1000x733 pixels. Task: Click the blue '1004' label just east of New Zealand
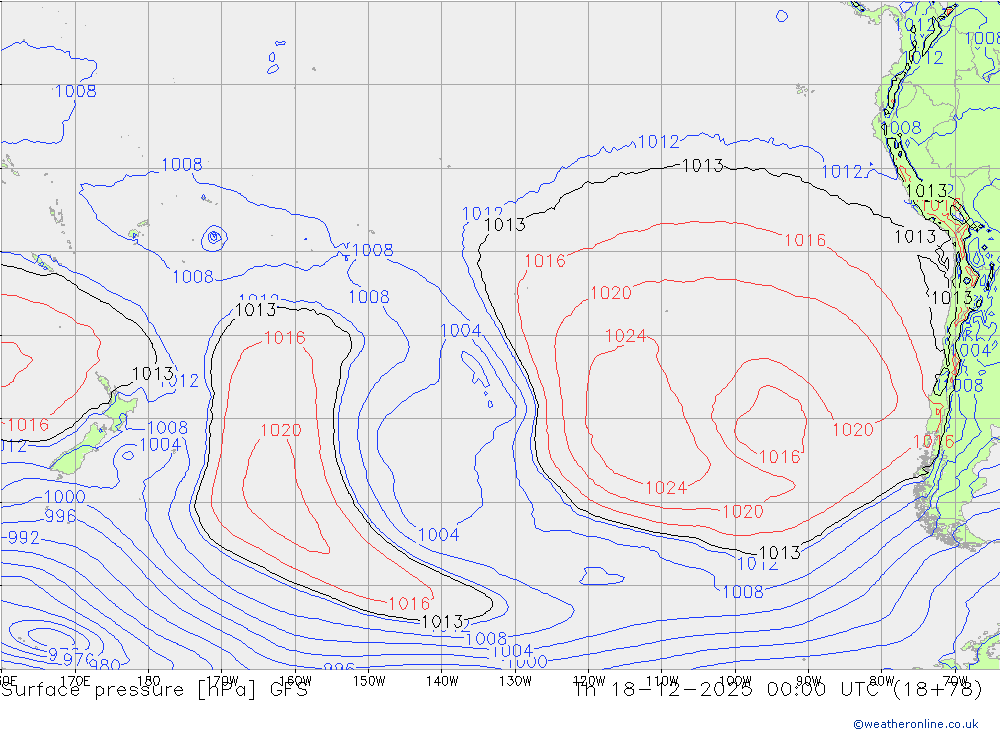[159, 445]
